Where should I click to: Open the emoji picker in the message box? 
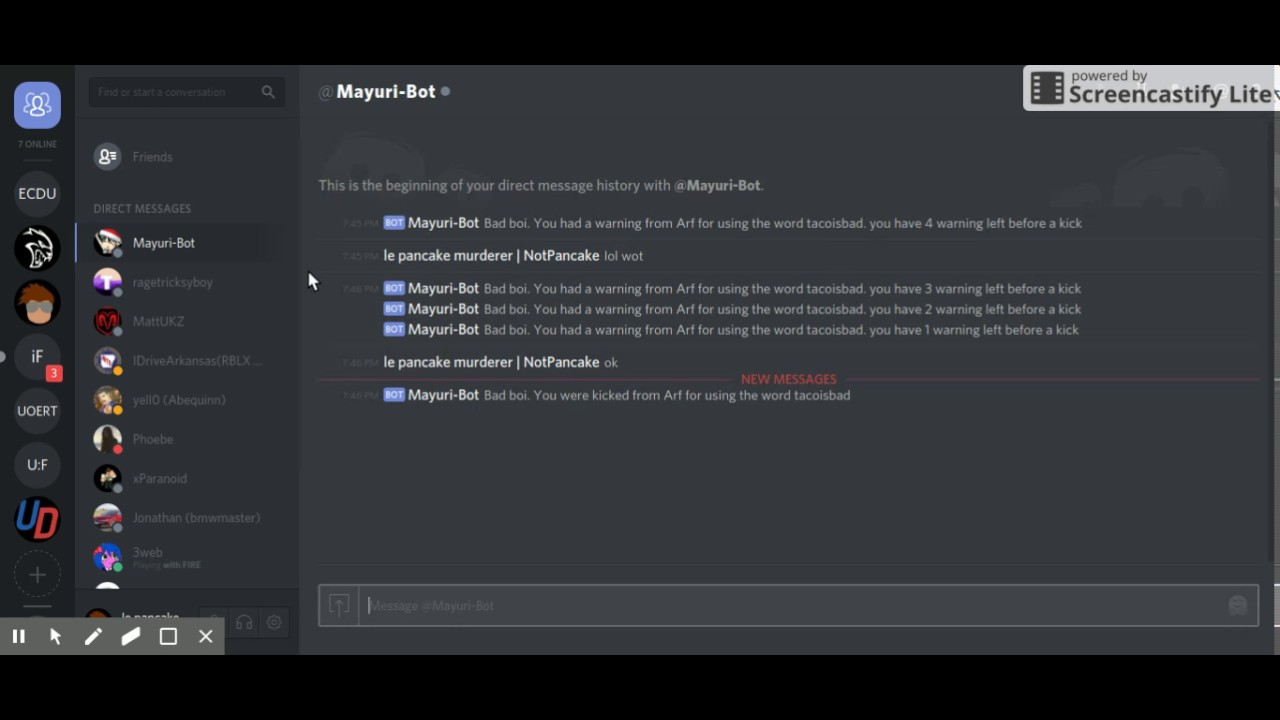pos(1238,605)
